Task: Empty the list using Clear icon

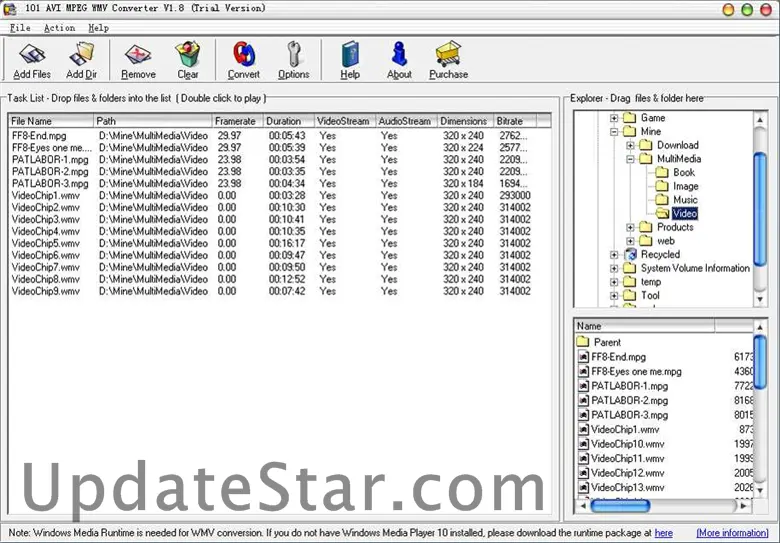Action: 188,61
